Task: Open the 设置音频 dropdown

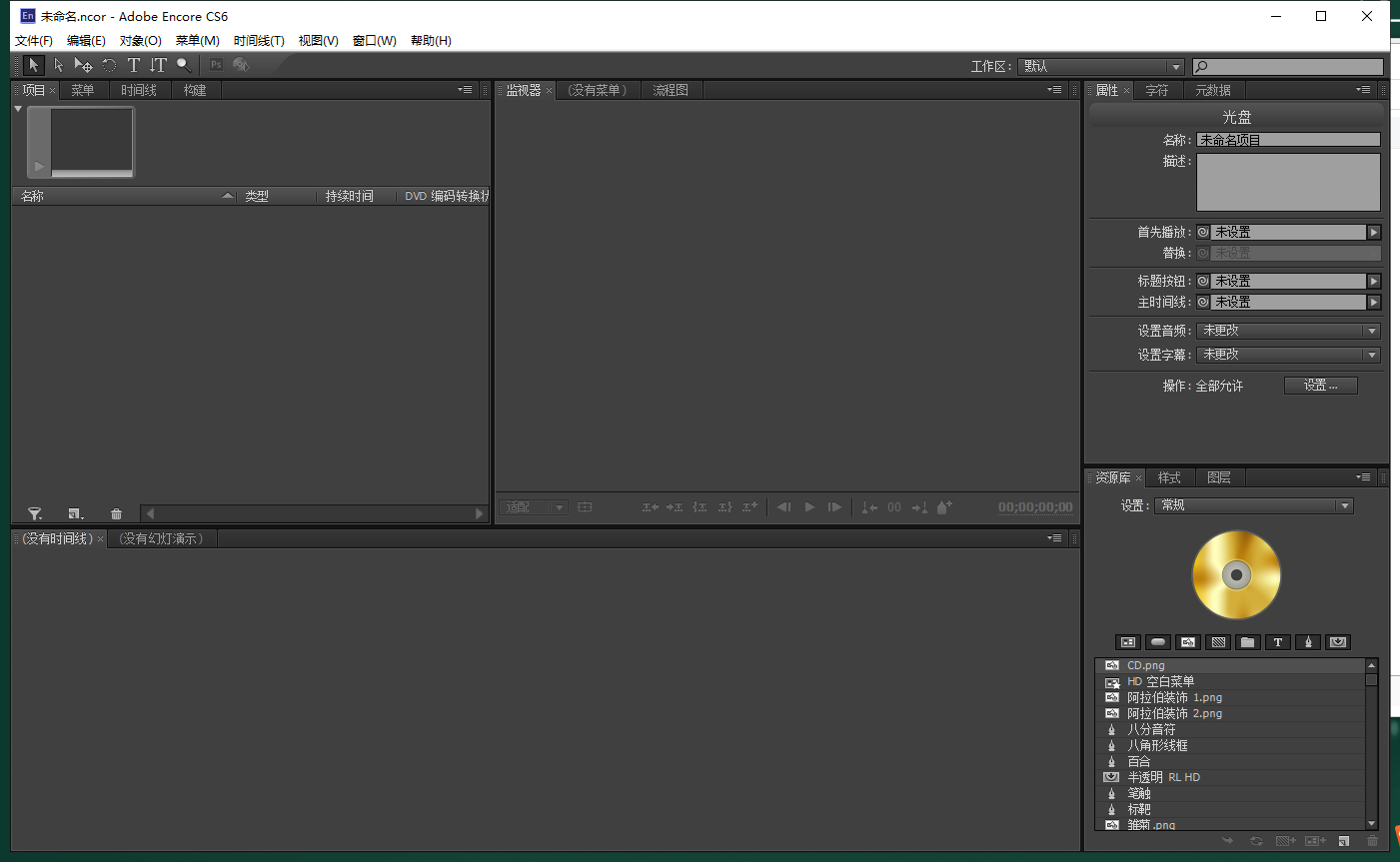Action: 1289,331
